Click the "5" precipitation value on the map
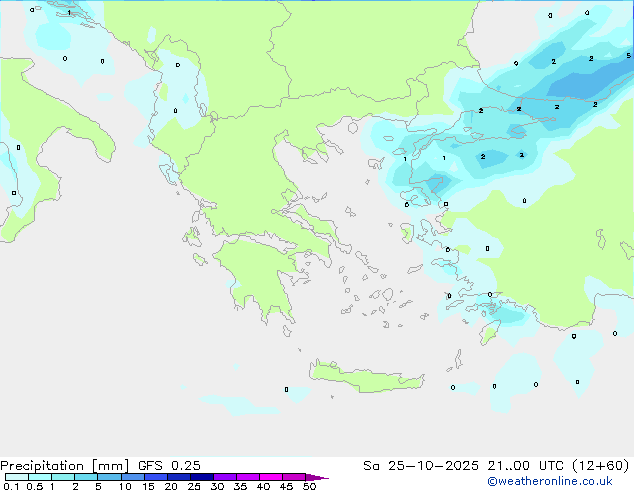 pos(628,55)
